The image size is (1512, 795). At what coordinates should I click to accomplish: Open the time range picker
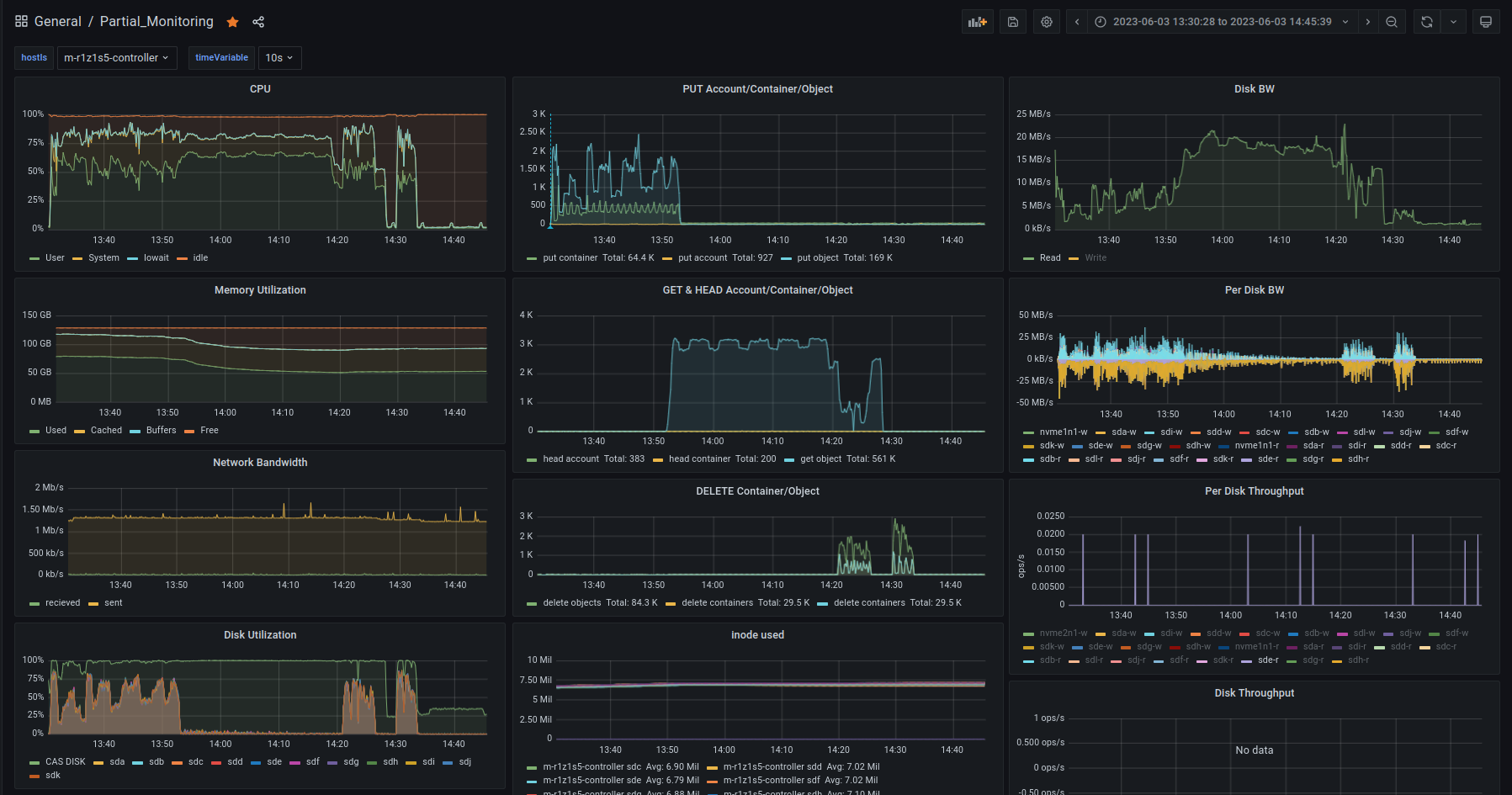click(1222, 22)
